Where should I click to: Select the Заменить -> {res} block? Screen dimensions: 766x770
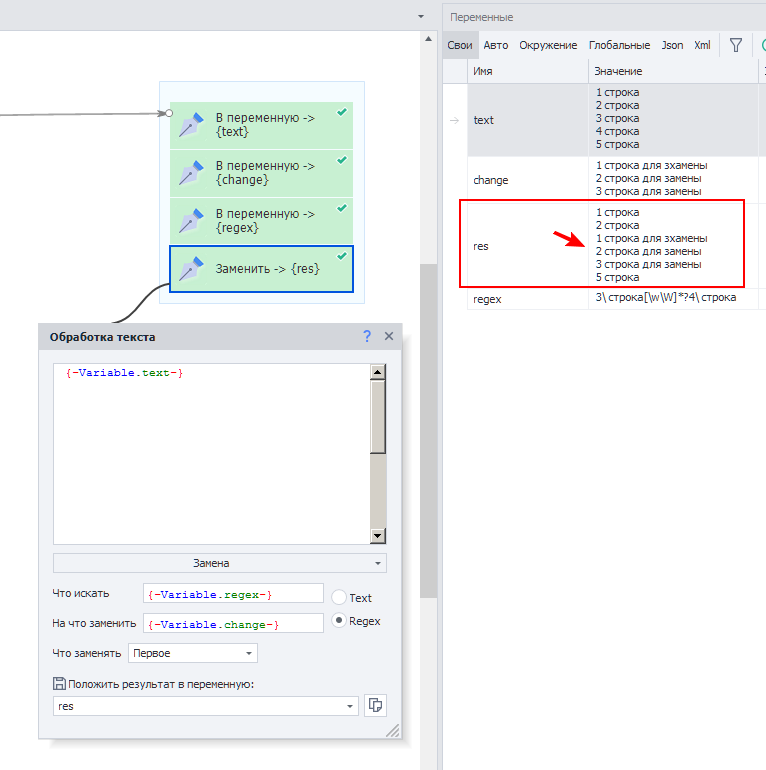click(261, 269)
